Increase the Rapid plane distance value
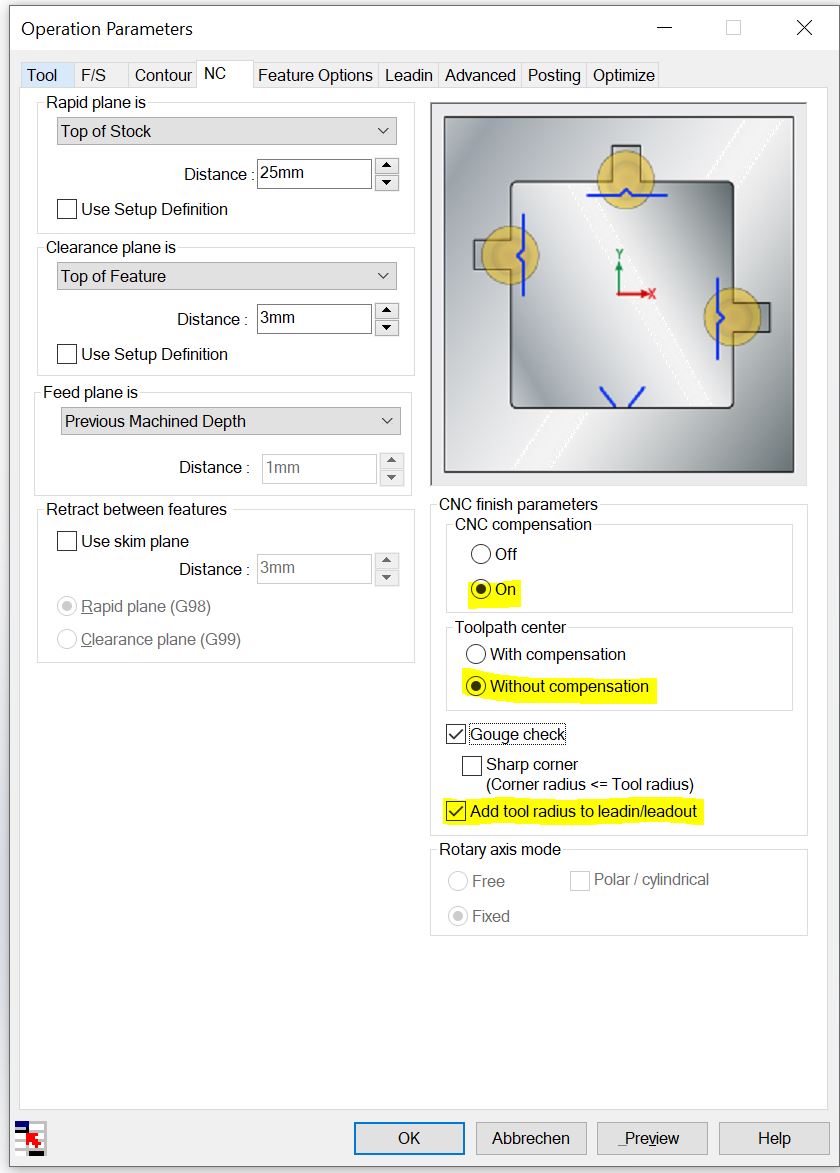 (x=387, y=166)
